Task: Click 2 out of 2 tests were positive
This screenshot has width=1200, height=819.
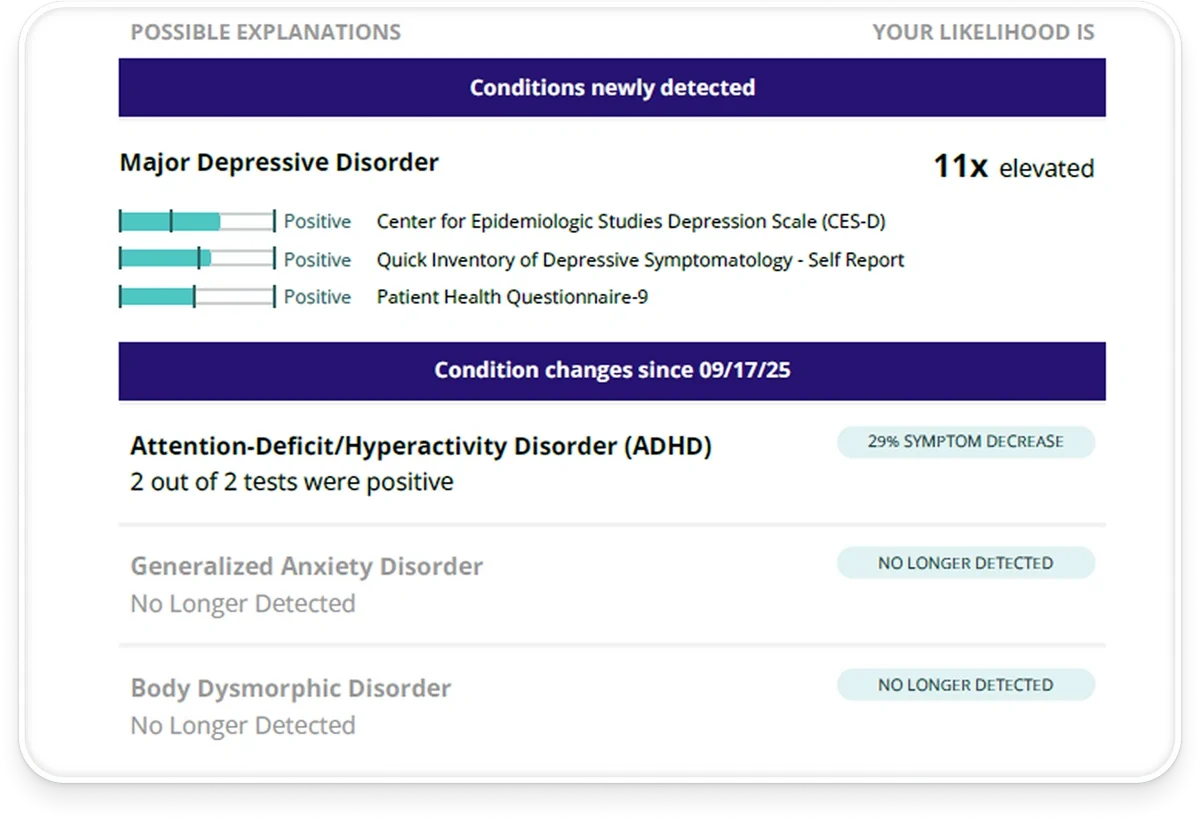Action: point(292,482)
